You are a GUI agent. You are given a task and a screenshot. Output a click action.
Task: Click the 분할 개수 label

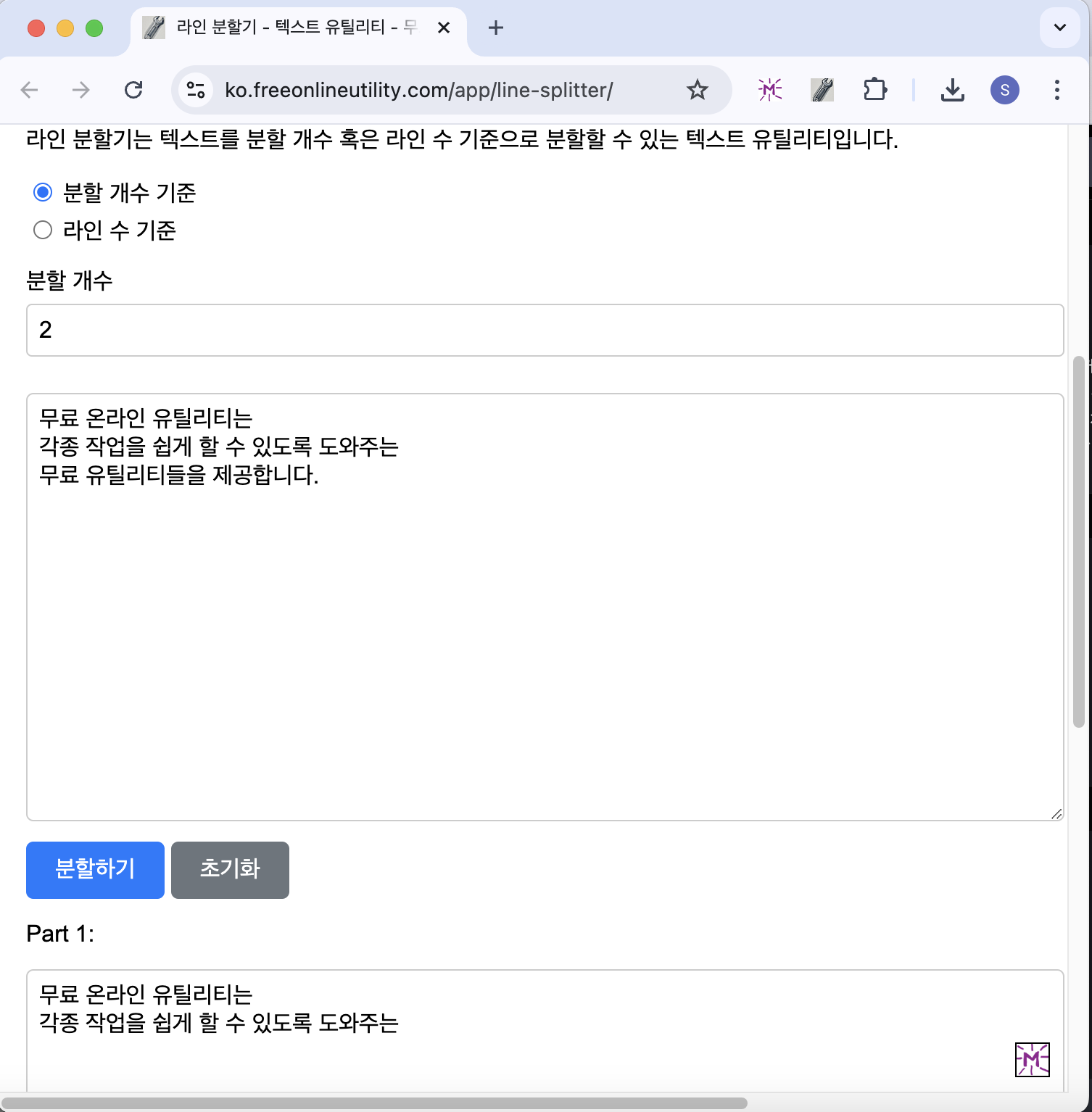(70, 281)
